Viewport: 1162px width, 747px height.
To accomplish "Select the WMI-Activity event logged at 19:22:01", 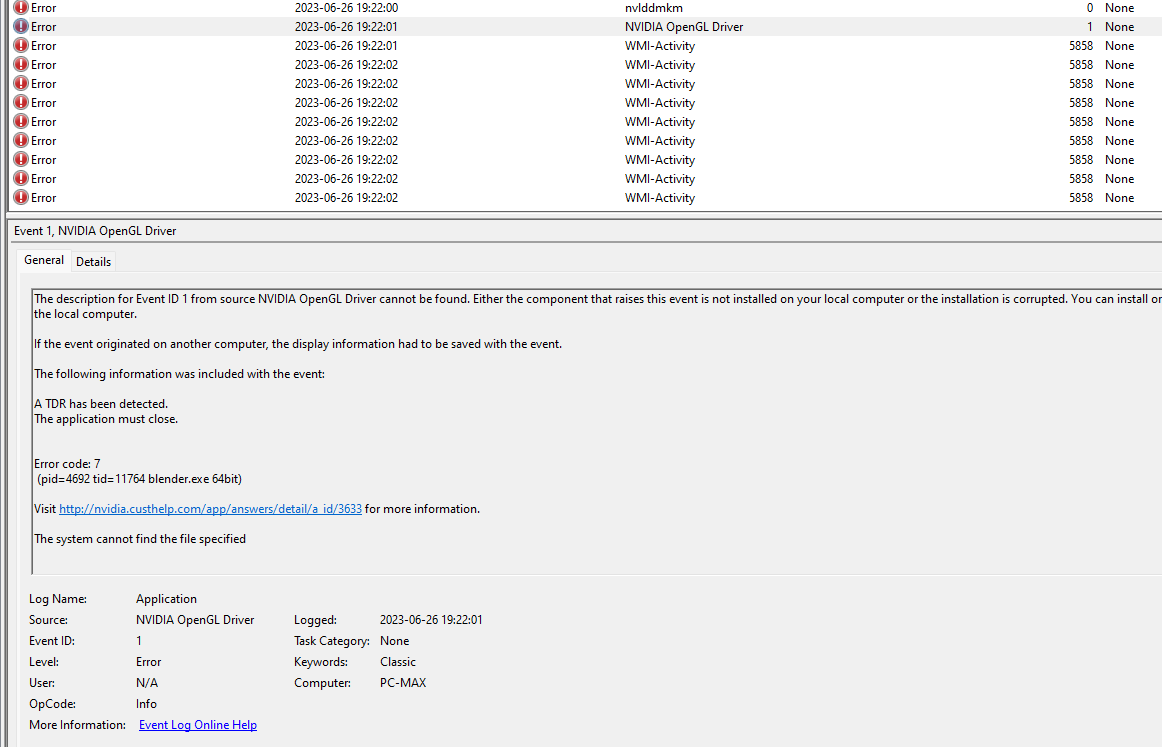I will [660, 46].
